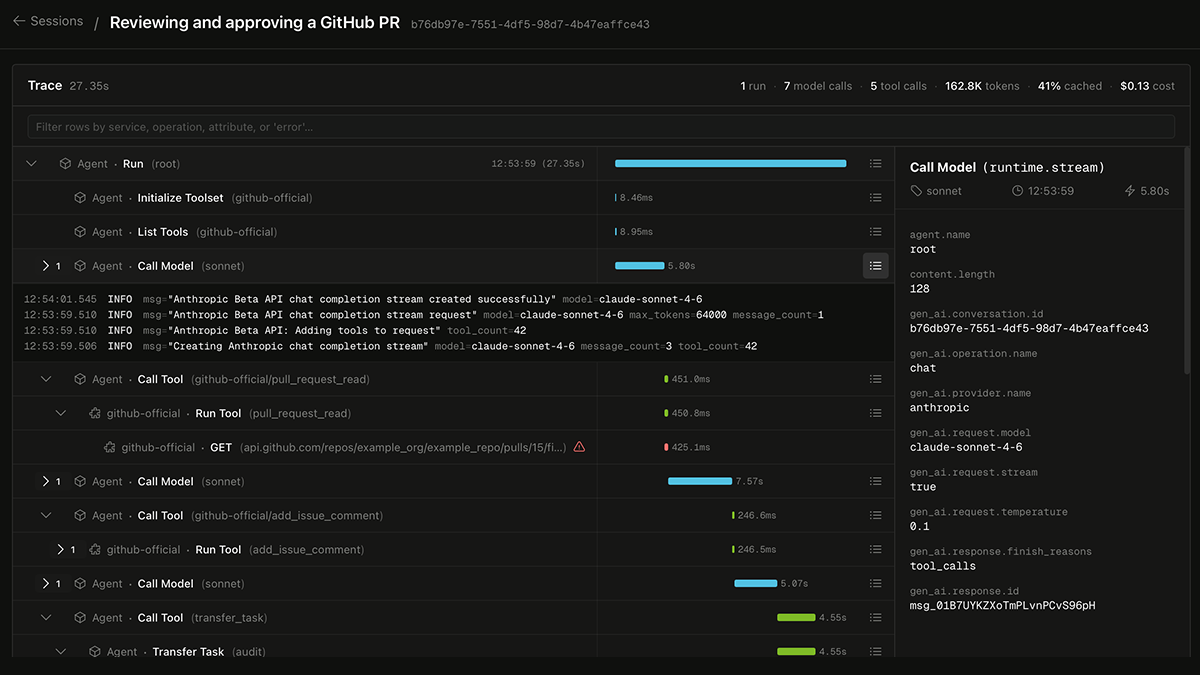Screen dimensions: 1200x675
Task: Collapse Call Tool github-official/pull_request_read row
Action: pyautogui.click(x=46, y=379)
